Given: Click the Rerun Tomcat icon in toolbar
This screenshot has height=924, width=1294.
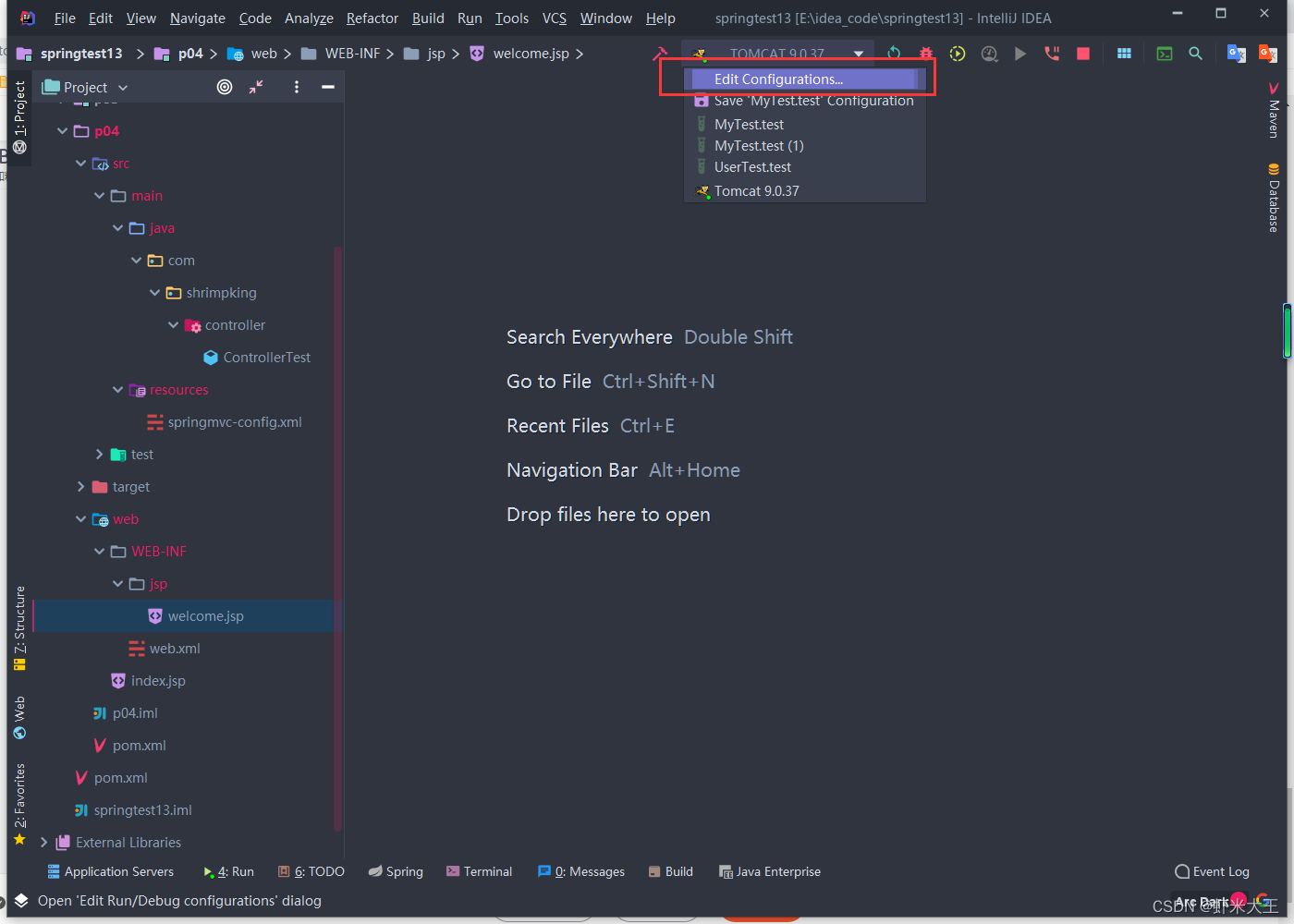Looking at the screenshot, I should coord(894,54).
